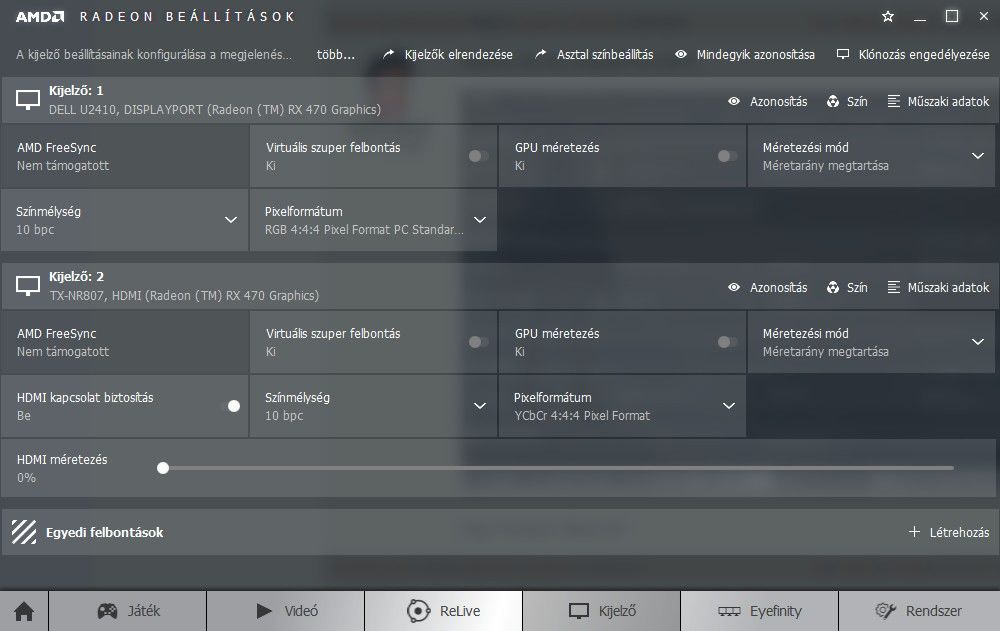
Task: Click the play icon on Videó tab
Action: click(264, 611)
